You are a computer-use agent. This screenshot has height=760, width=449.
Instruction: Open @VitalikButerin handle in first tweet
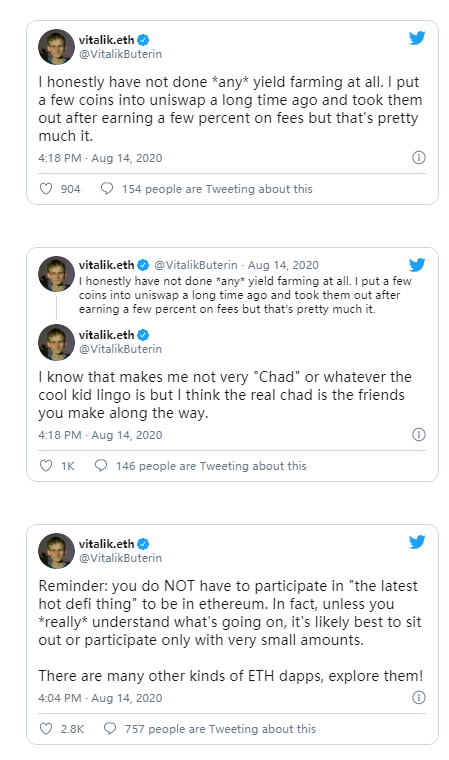pyautogui.click(x=120, y=54)
